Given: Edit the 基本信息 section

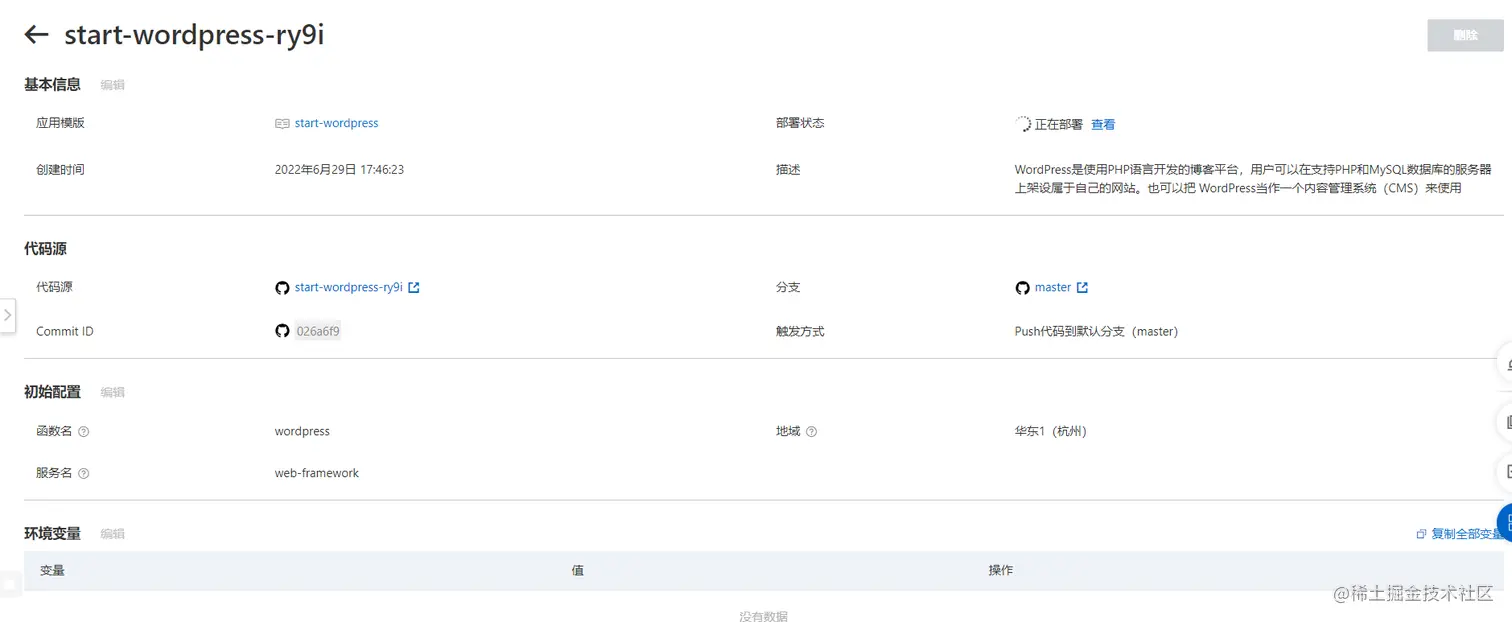Looking at the screenshot, I should [x=113, y=85].
